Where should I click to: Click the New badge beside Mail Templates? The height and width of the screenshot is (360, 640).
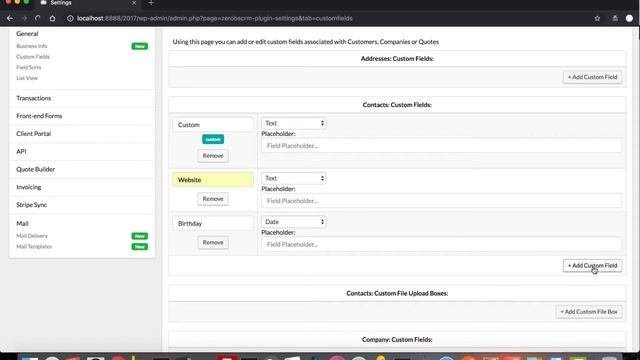pos(140,247)
